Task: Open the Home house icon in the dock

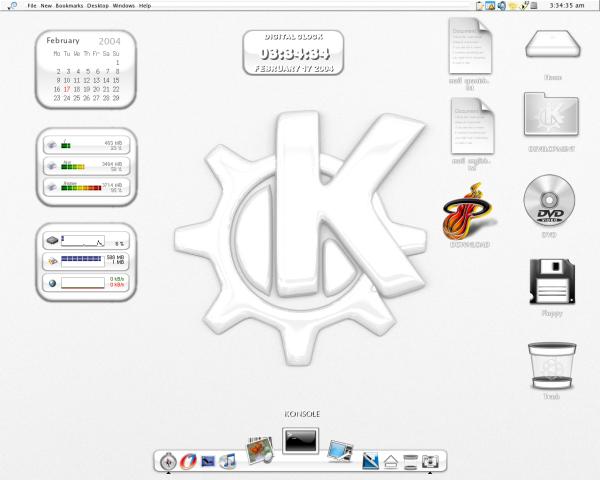Action: (x=390, y=462)
